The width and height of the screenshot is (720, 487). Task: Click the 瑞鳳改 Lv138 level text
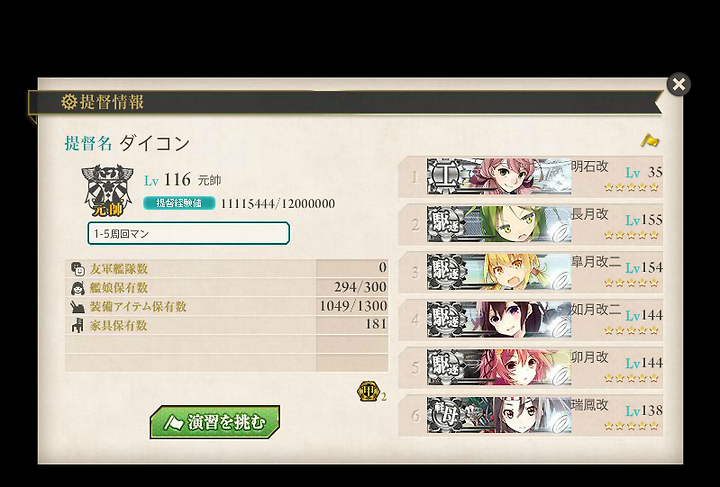tap(644, 410)
